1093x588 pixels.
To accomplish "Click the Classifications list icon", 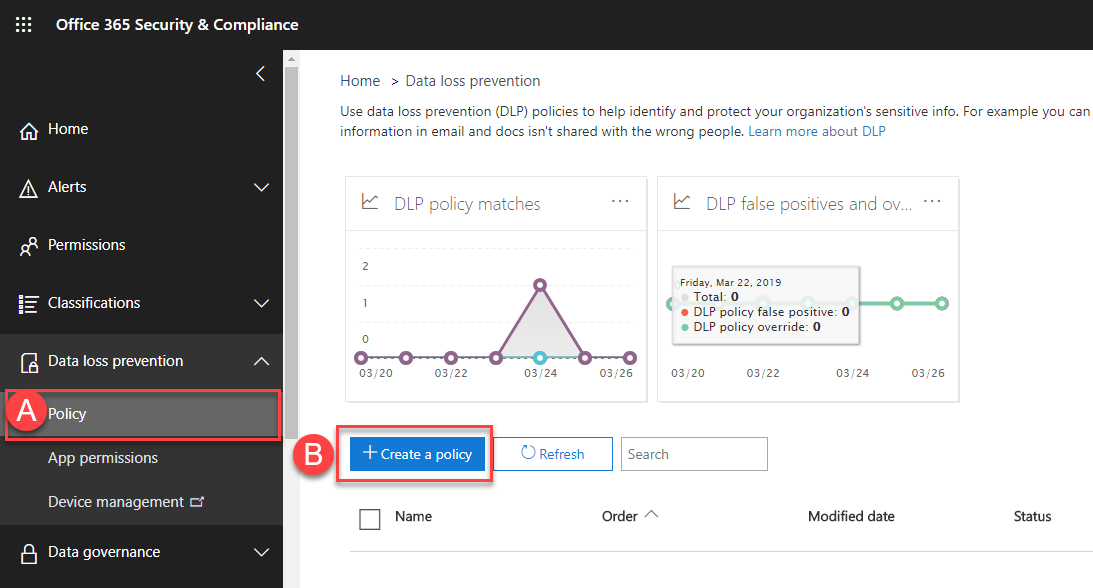I will coord(29,304).
